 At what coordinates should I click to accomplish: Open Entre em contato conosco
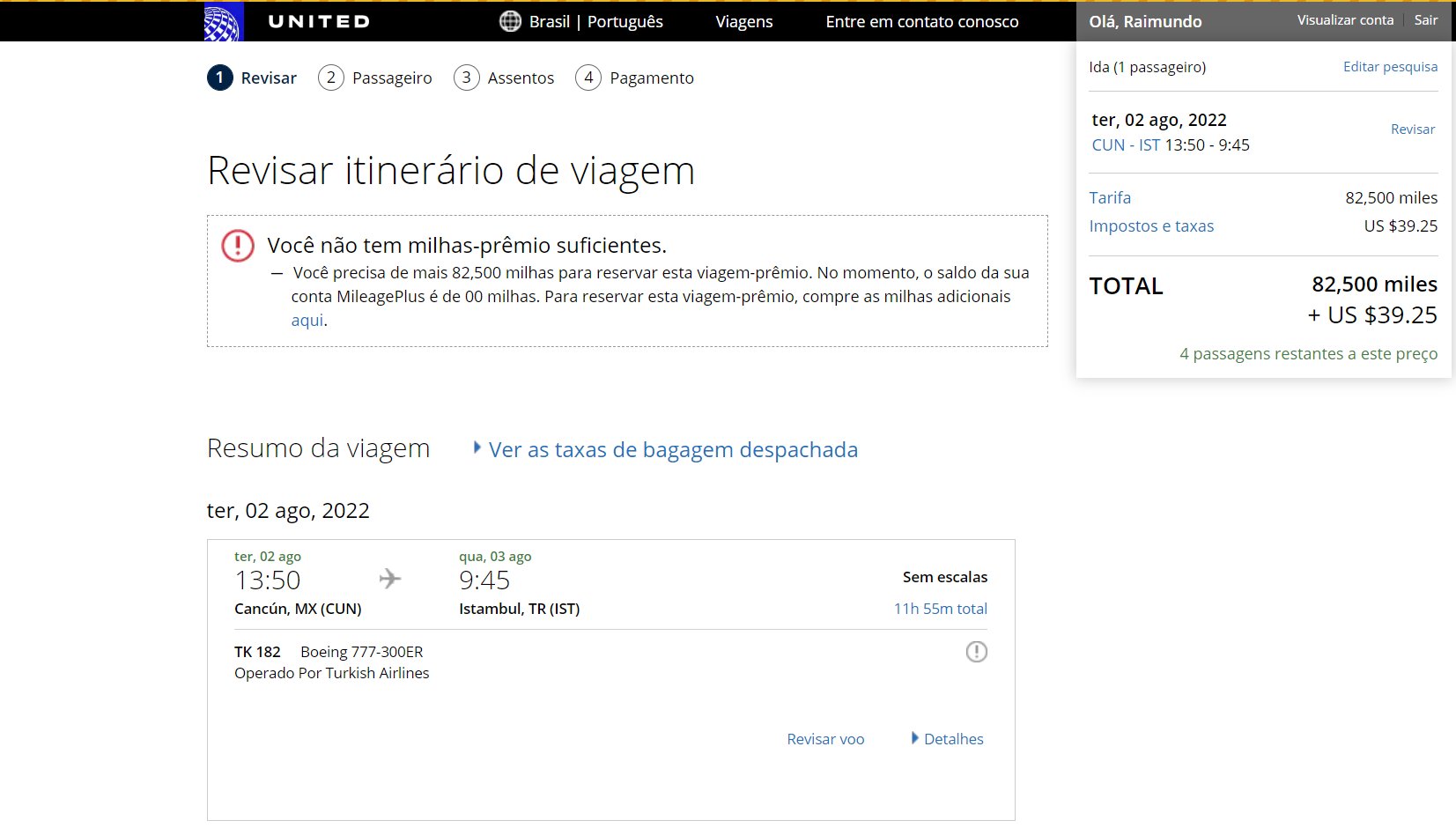pyautogui.click(x=922, y=22)
